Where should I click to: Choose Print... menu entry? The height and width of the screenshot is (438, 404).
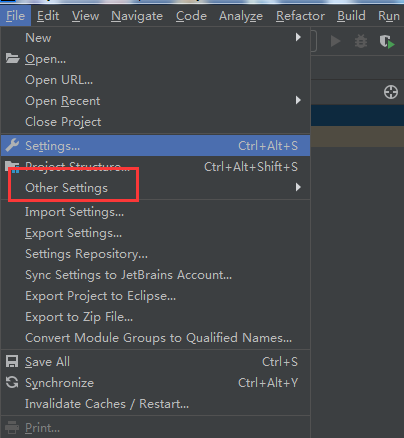click(155, 428)
